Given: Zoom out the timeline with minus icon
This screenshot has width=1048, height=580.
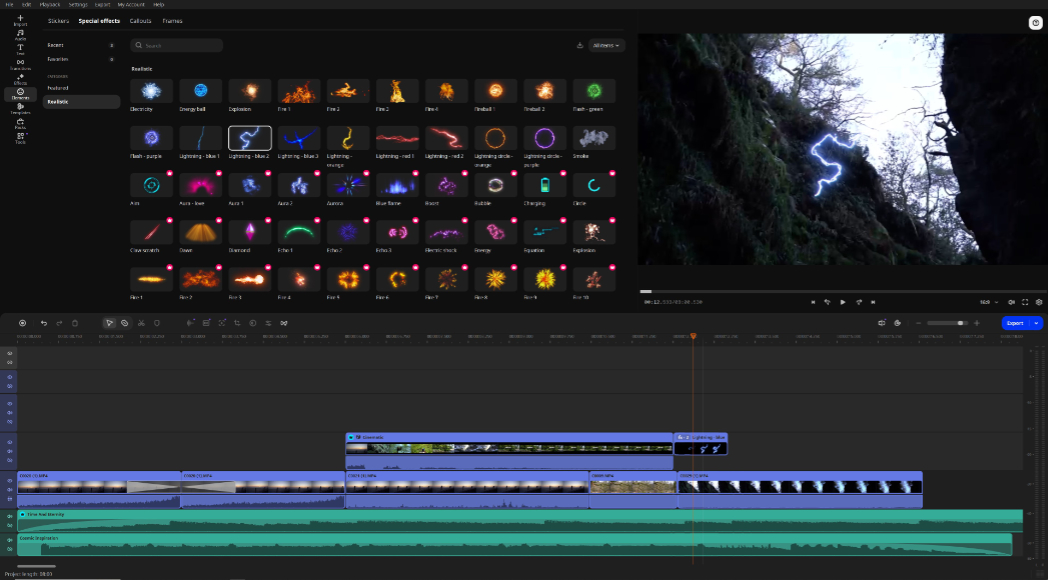Looking at the screenshot, I should coord(918,323).
